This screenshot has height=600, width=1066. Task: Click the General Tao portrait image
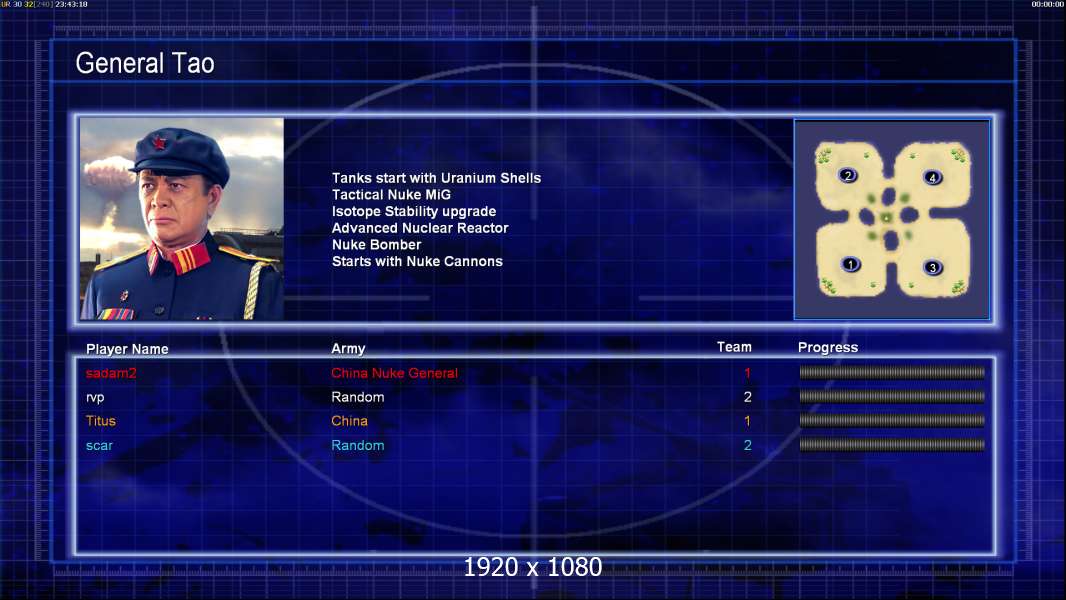[182, 219]
